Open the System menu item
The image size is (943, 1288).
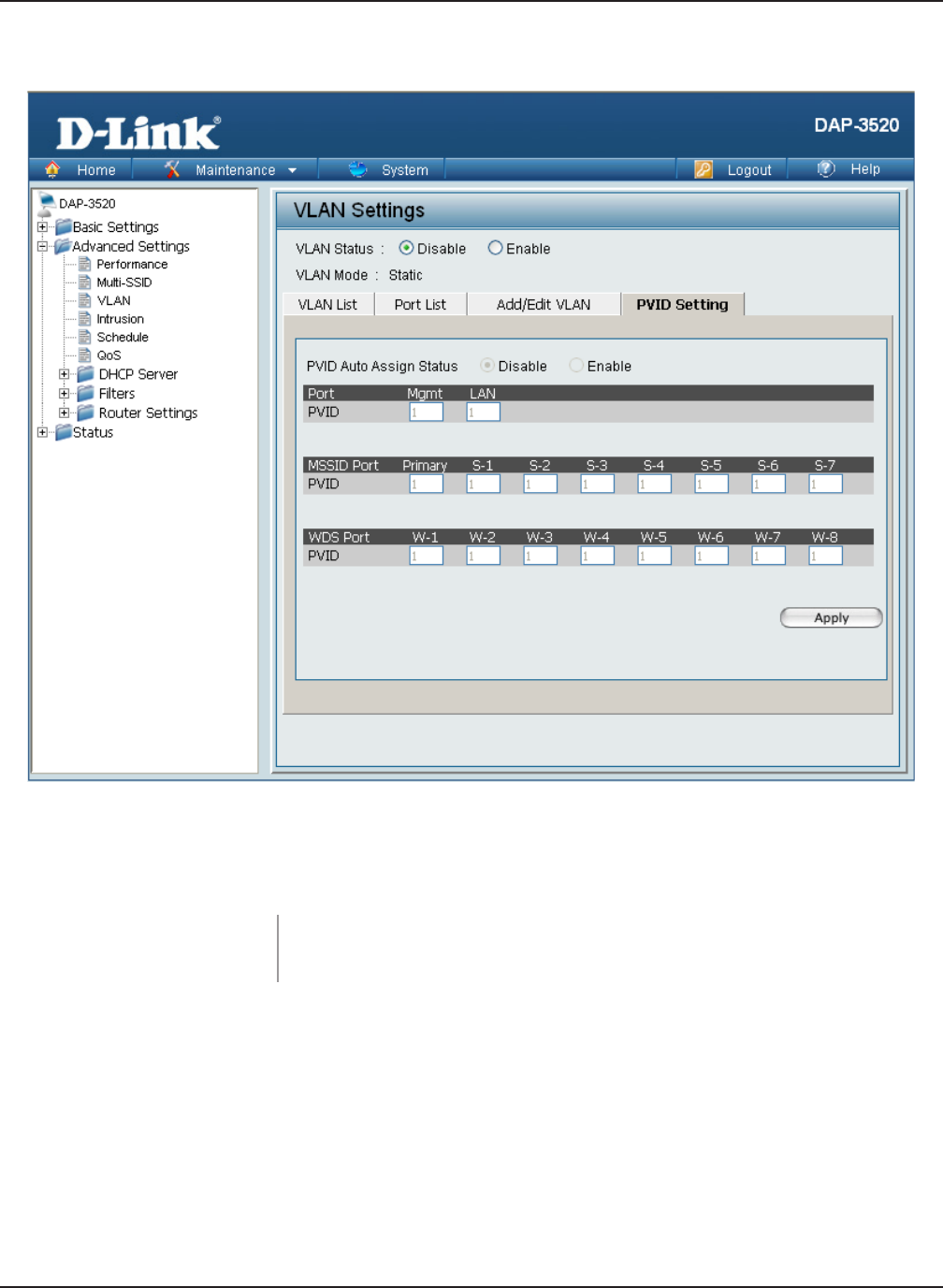pos(405,169)
